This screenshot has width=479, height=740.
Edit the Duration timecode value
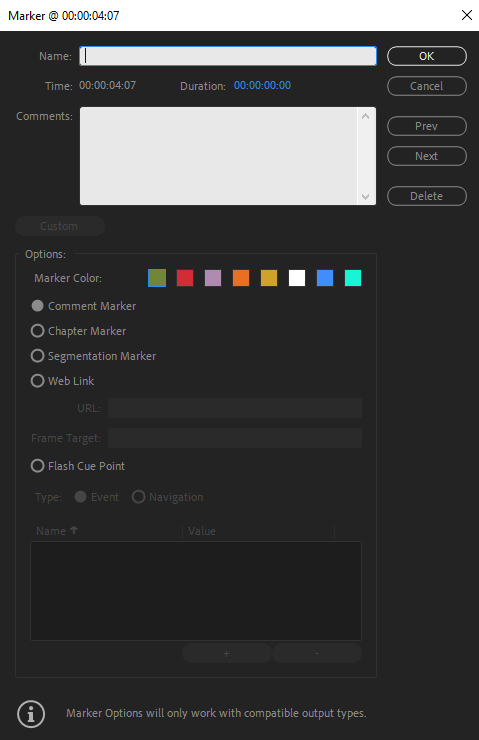(262, 85)
